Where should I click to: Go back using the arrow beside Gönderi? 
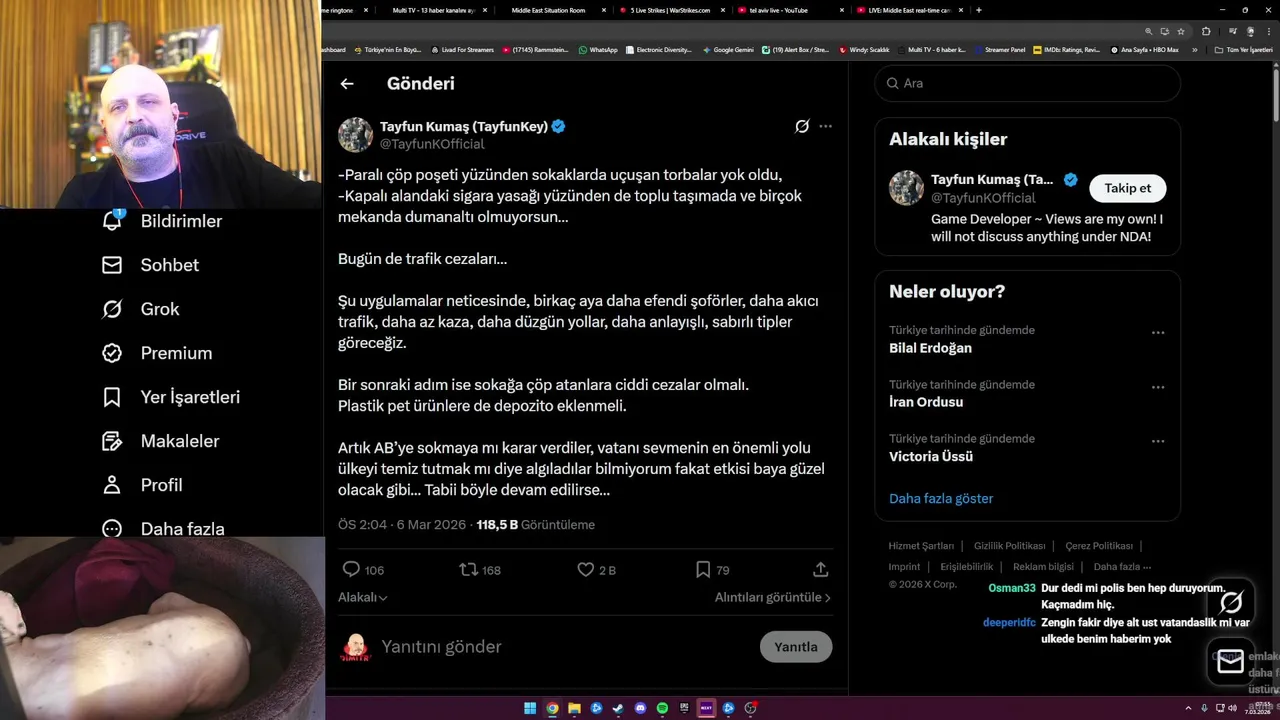347,84
